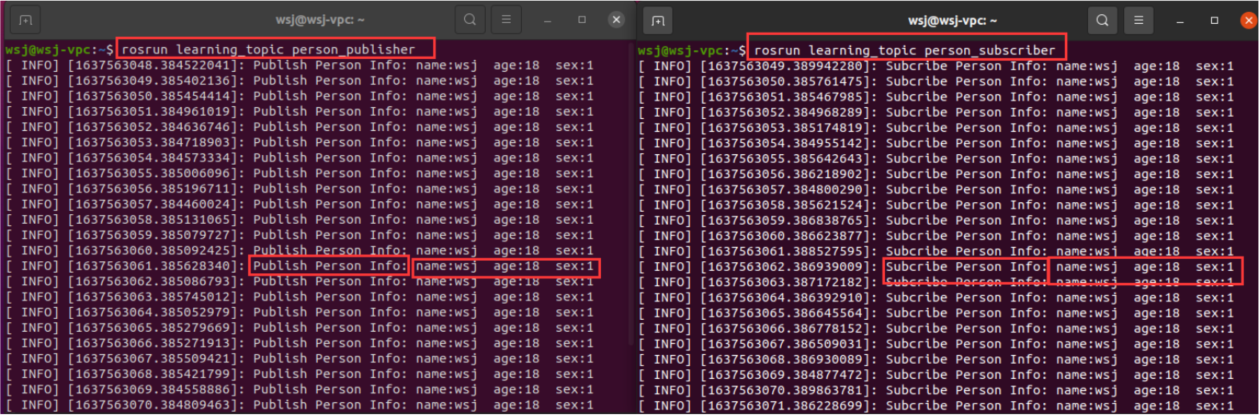Viewport: 1259px width, 417px height.
Task: Select Publish line with timestamp 1637563048.384522041
Action: (x=299, y=64)
